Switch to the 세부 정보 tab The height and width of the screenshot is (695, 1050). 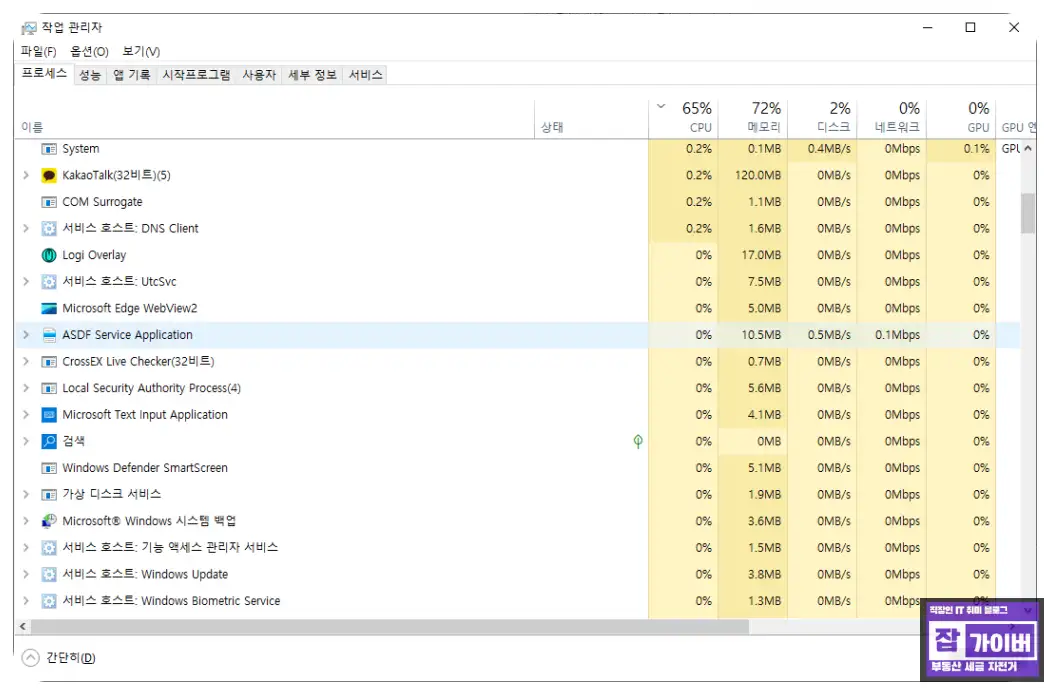click(x=312, y=75)
